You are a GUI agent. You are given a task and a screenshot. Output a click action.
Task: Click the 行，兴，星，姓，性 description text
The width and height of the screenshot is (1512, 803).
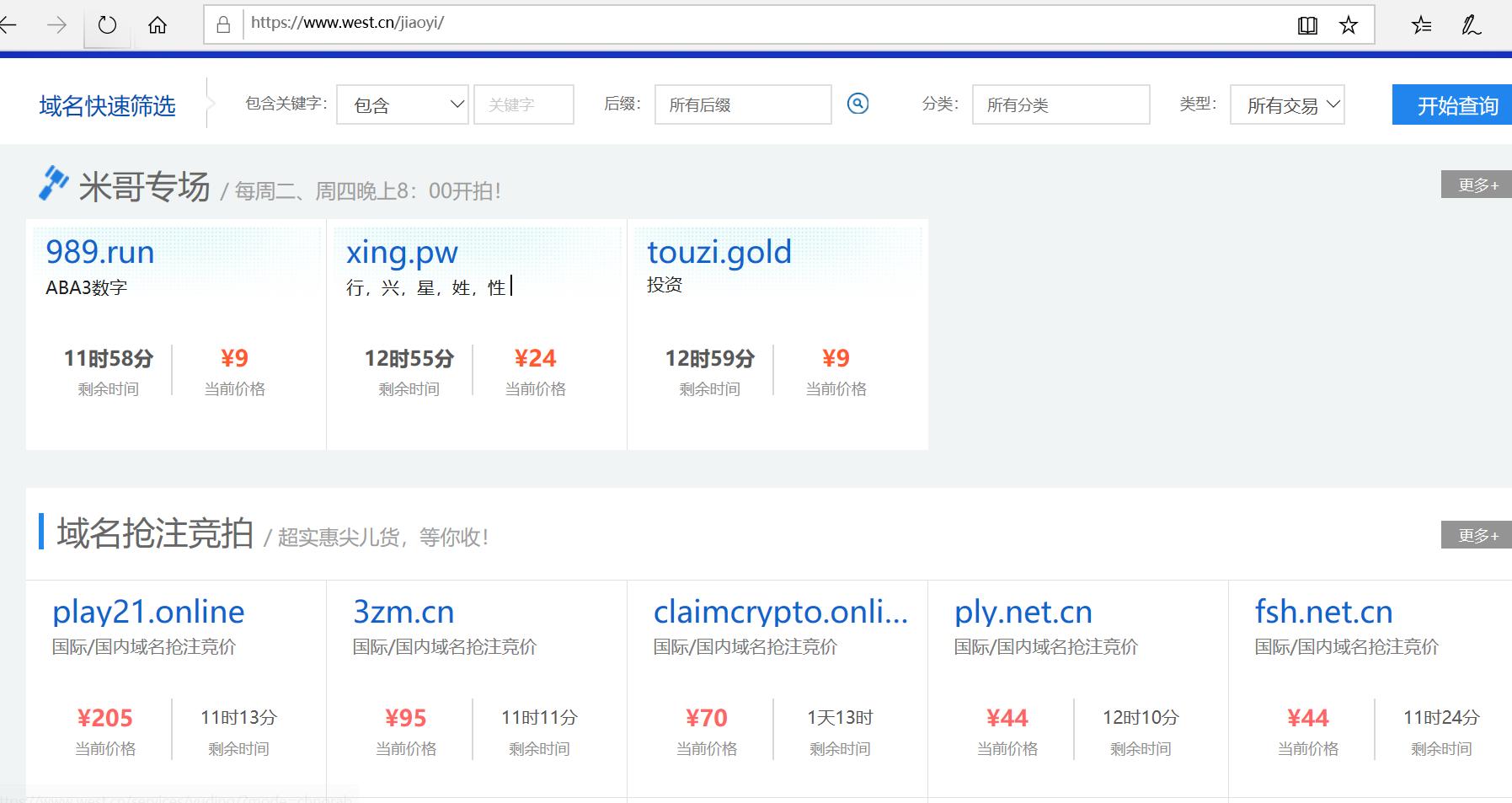coord(426,287)
